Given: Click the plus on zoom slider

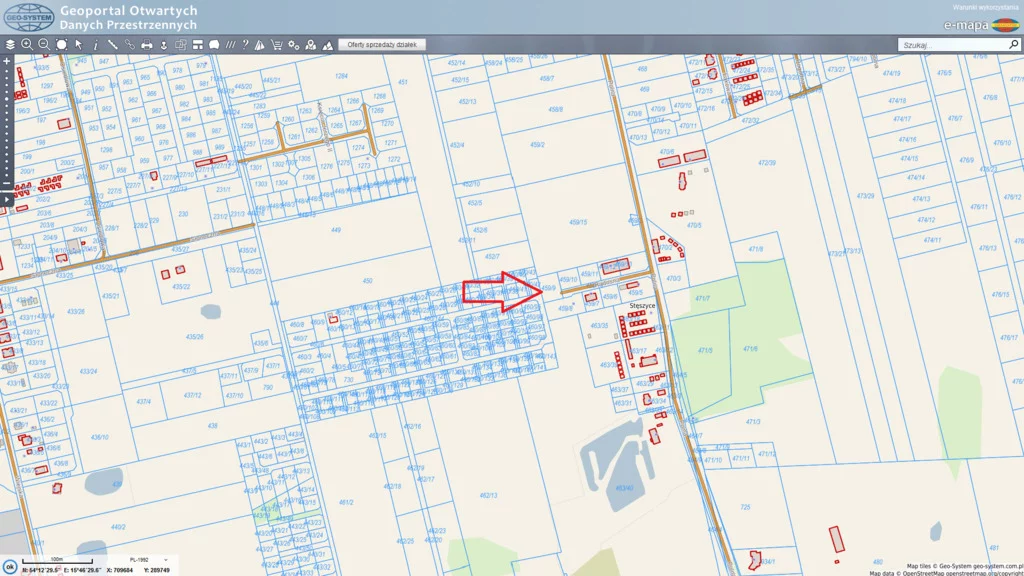Looking at the screenshot, I should [x=6, y=61].
